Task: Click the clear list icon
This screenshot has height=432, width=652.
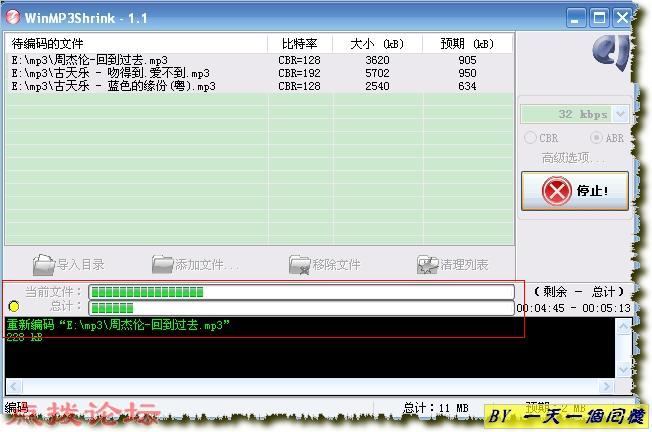Action: click(x=427, y=265)
